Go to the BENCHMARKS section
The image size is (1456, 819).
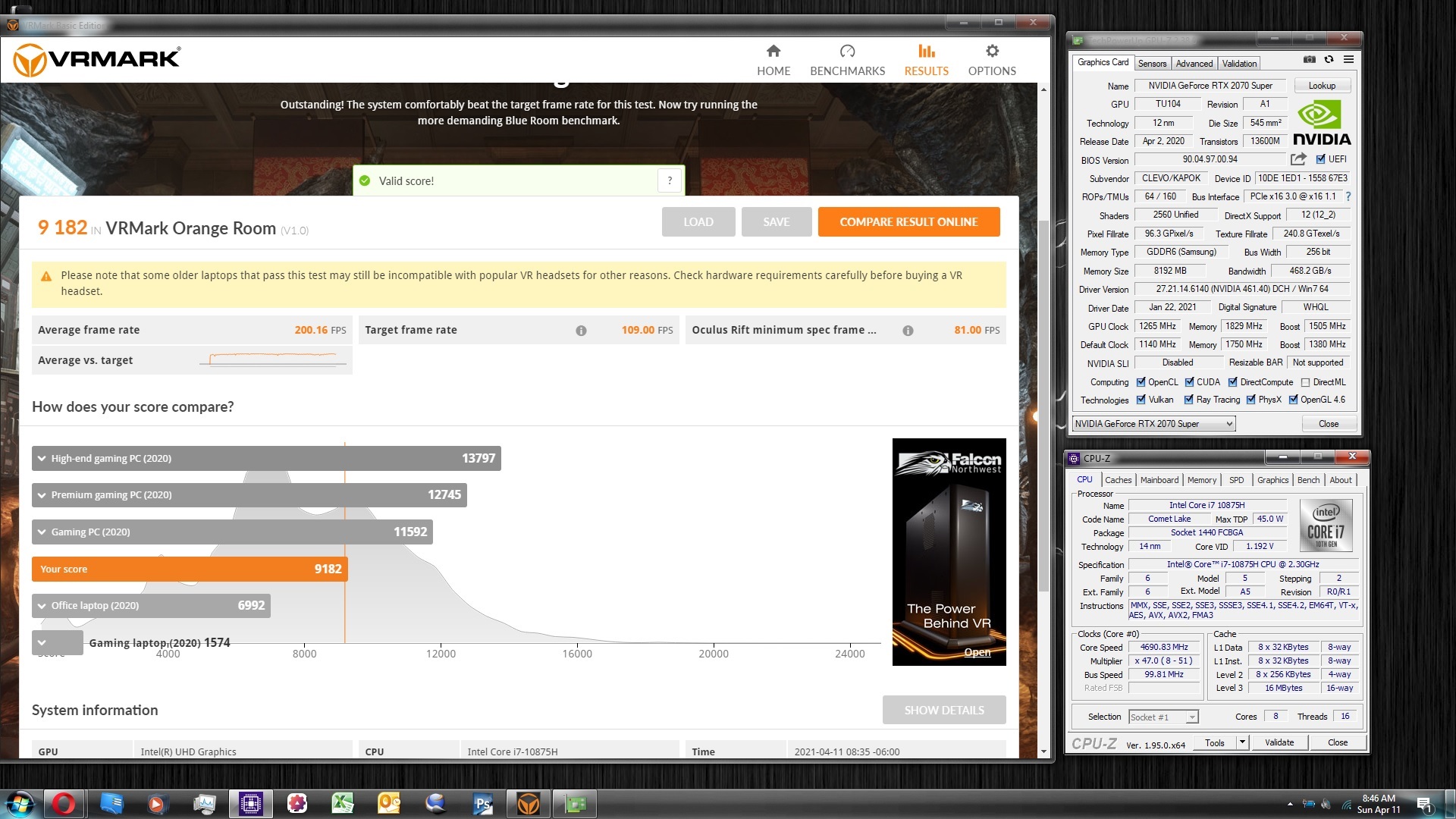(847, 61)
